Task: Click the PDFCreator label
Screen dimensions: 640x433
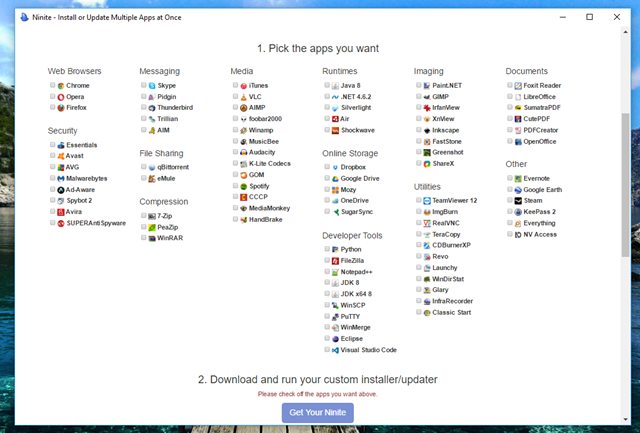Action: pos(541,130)
